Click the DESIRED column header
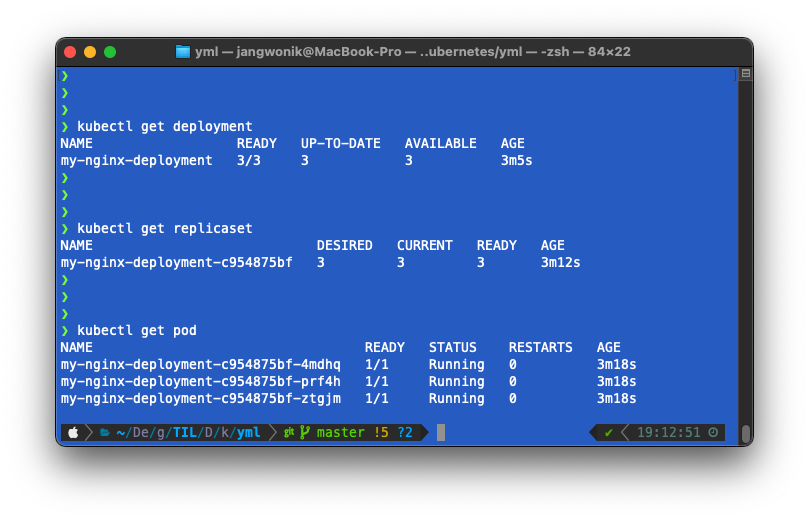The height and width of the screenshot is (520, 809). (x=345, y=246)
